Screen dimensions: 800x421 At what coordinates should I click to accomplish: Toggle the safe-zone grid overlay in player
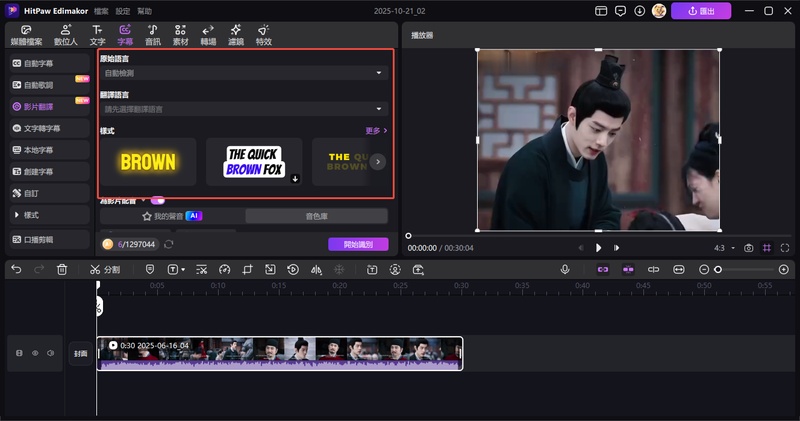coord(767,247)
